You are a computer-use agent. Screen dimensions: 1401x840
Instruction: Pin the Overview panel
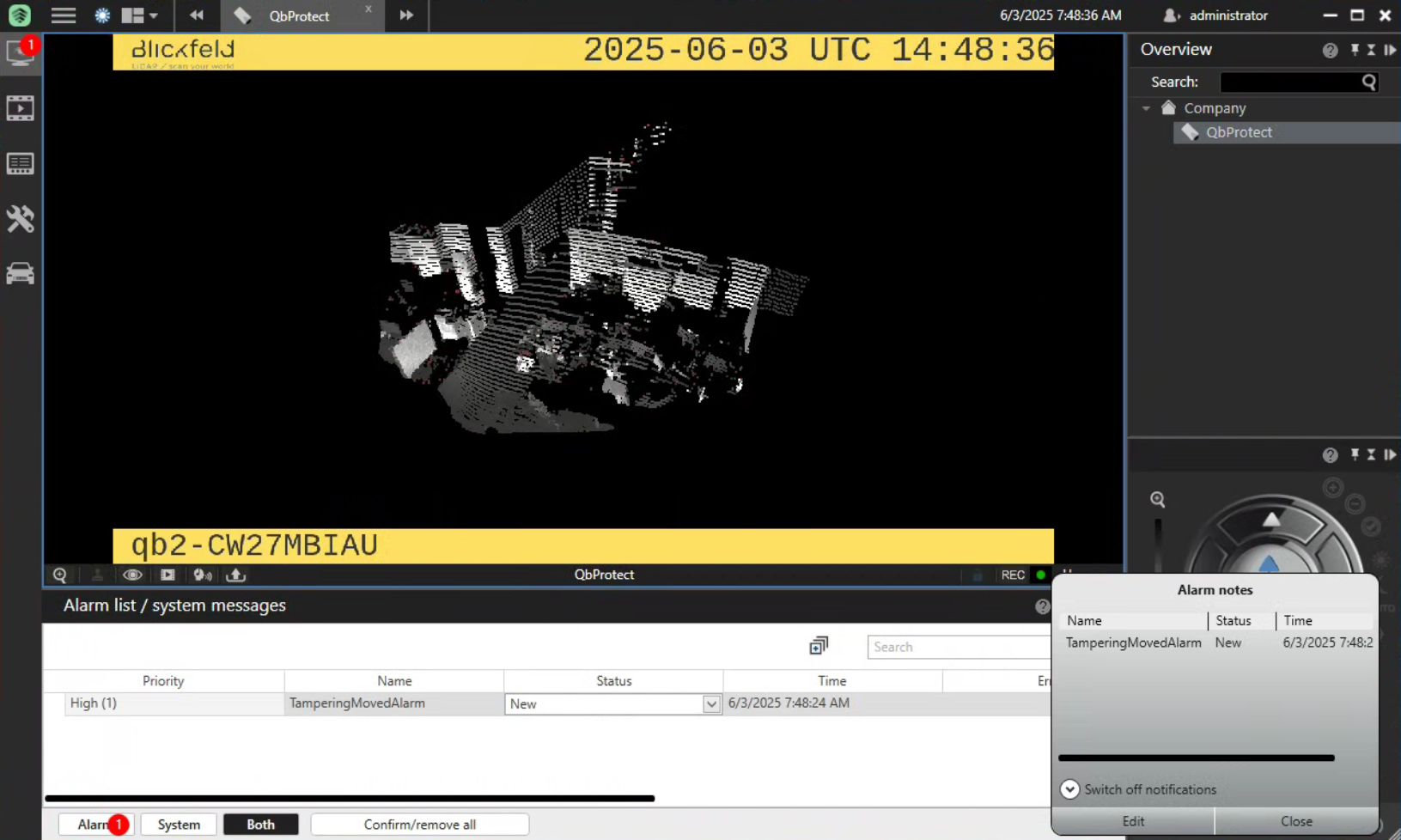(x=1355, y=50)
